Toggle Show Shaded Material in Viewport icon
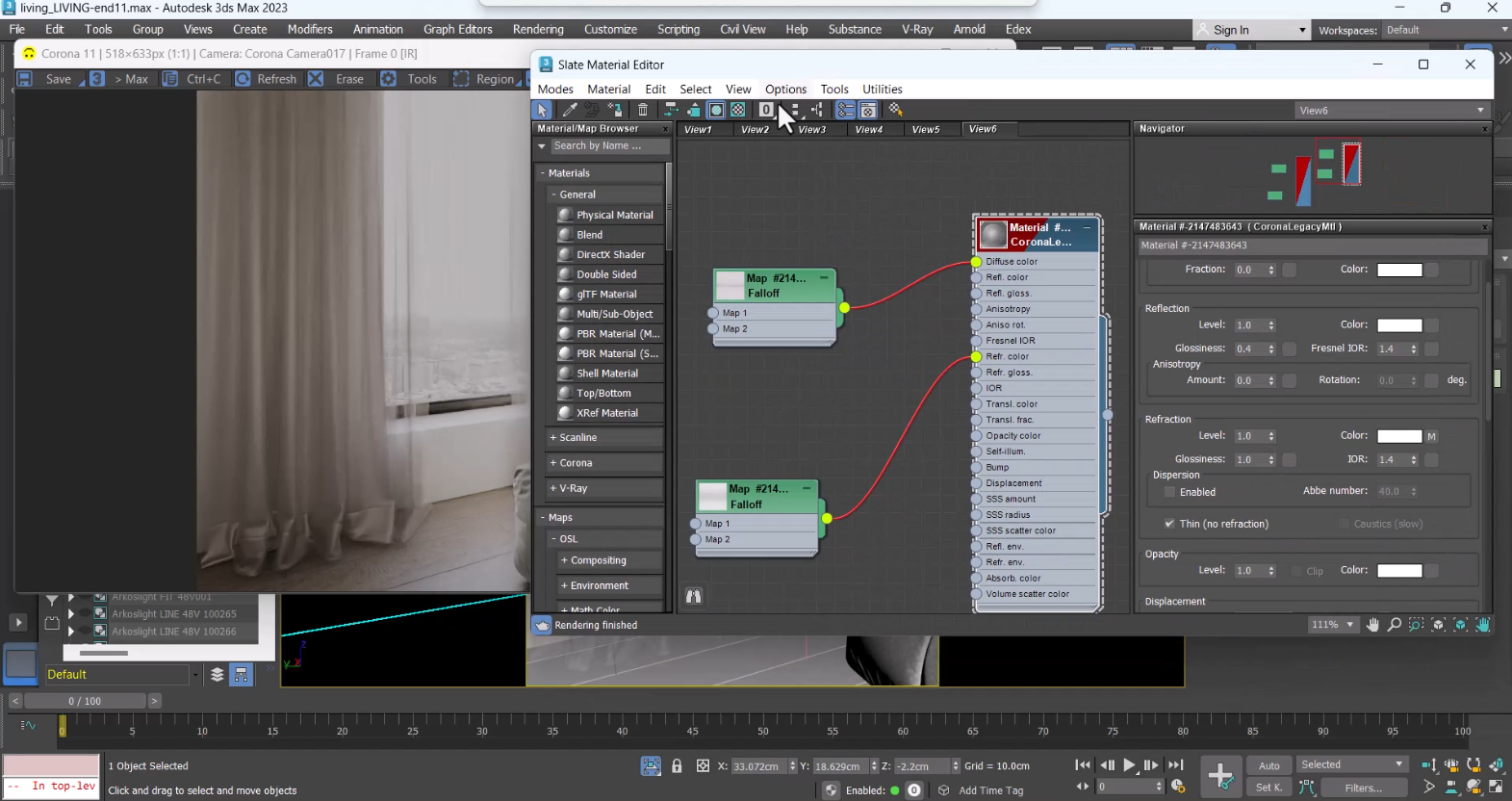The height and width of the screenshot is (801, 1512). [716, 110]
